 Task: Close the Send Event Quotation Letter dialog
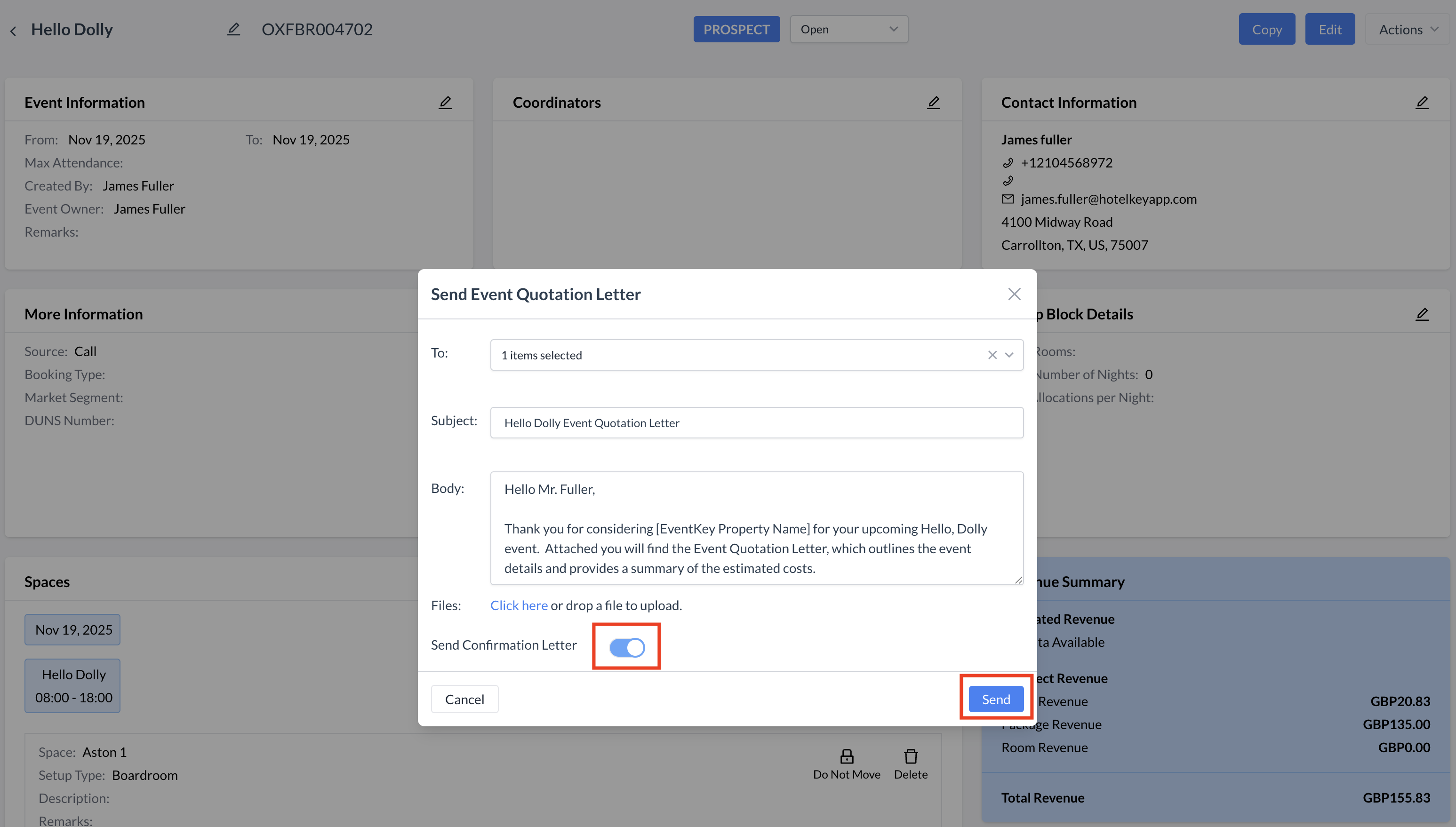[x=1014, y=294]
